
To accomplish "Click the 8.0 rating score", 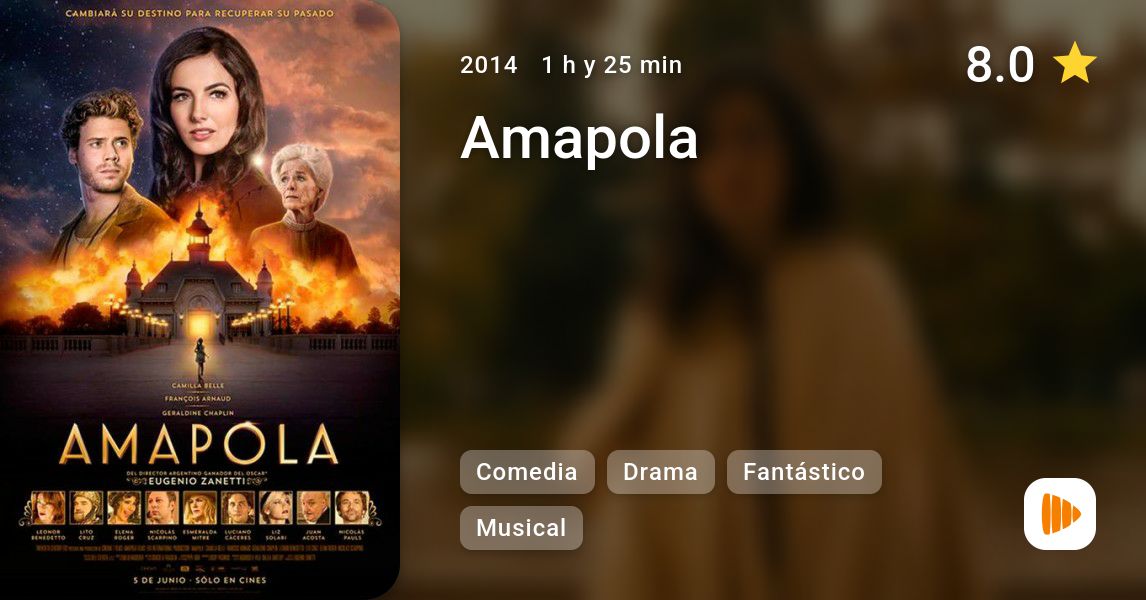I will [1000, 64].
